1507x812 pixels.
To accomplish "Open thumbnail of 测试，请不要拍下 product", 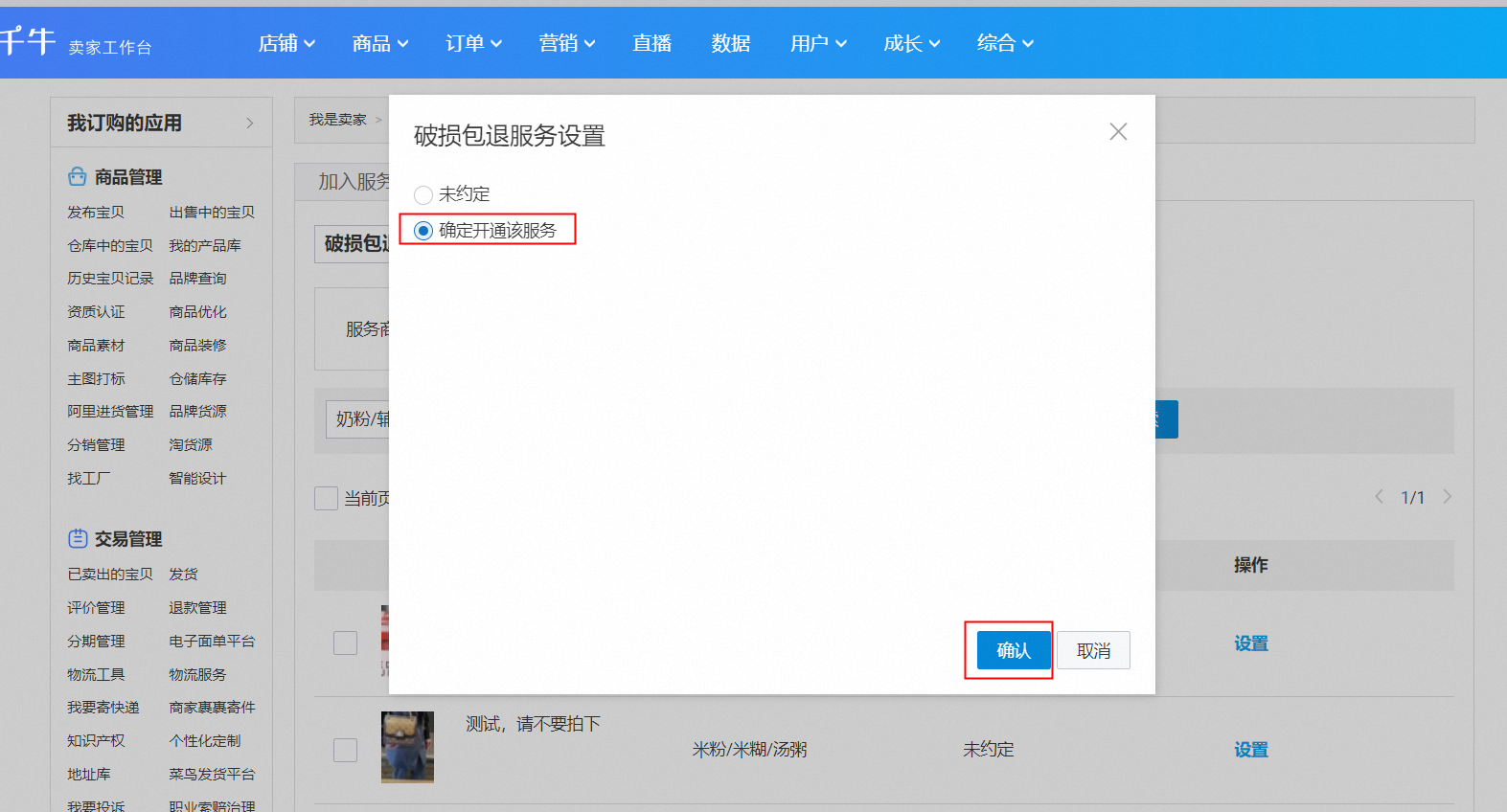I will tap(407, 747).
